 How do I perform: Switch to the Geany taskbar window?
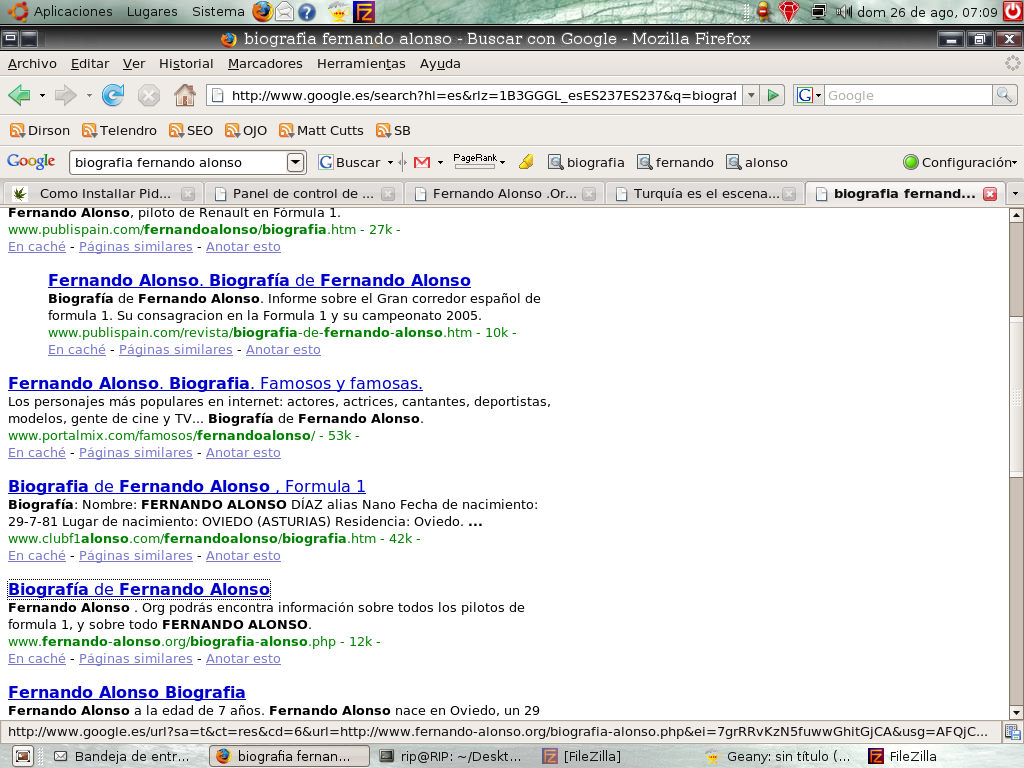778,756
